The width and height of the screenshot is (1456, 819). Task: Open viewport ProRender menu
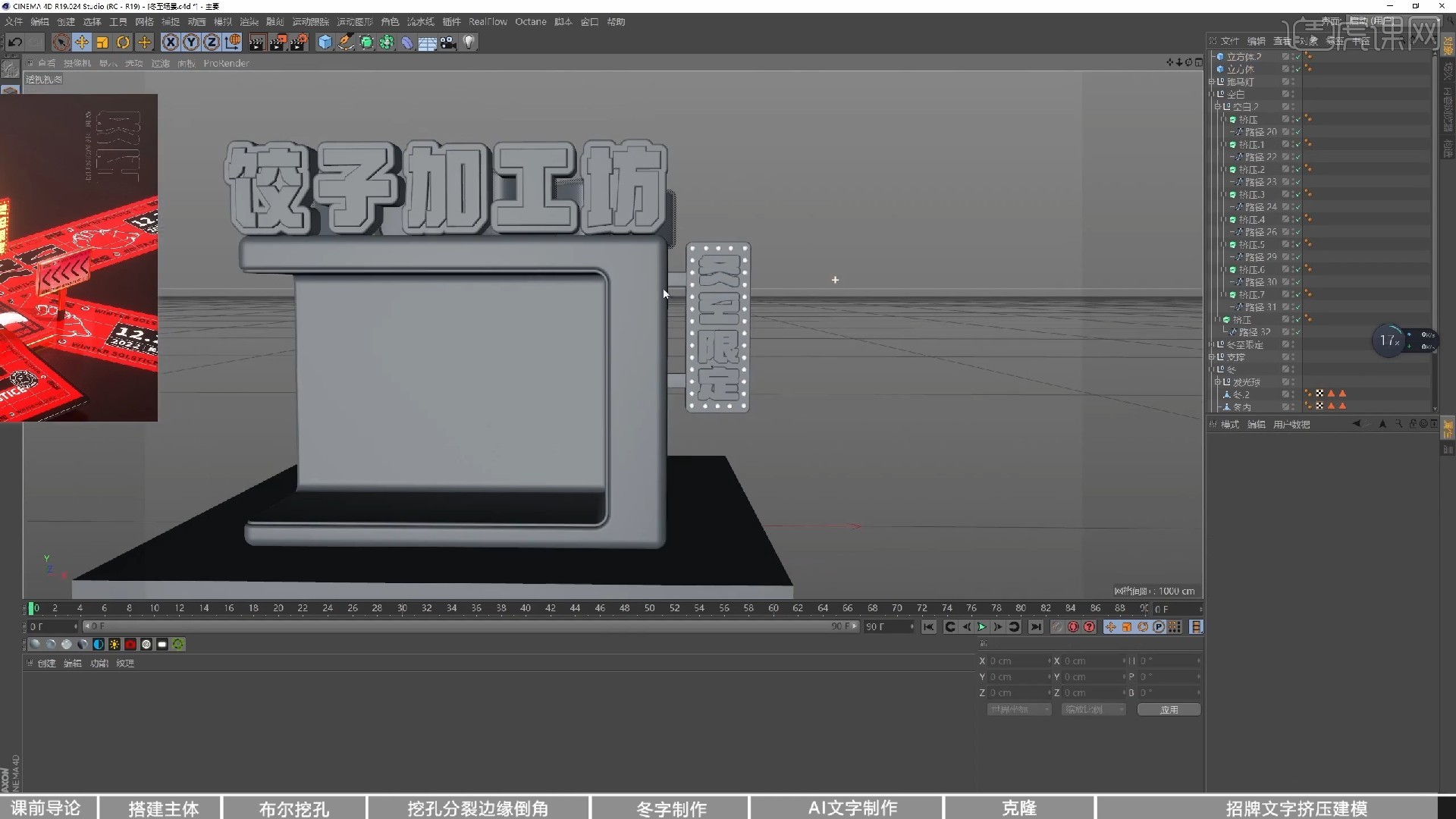coord(226,64)
